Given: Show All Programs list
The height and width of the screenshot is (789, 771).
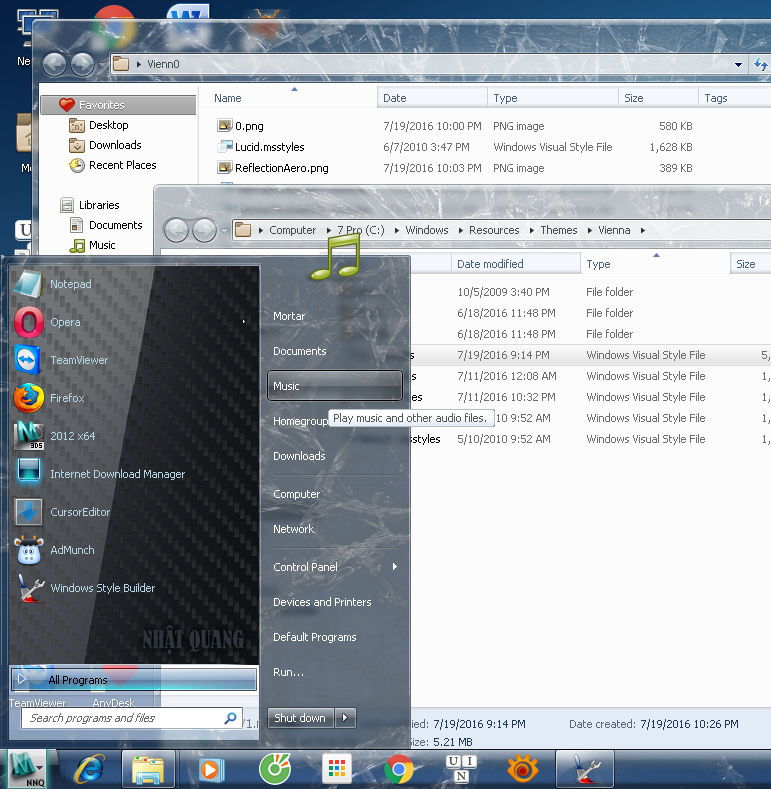Looking at the screenshot, I should point(134,680).
